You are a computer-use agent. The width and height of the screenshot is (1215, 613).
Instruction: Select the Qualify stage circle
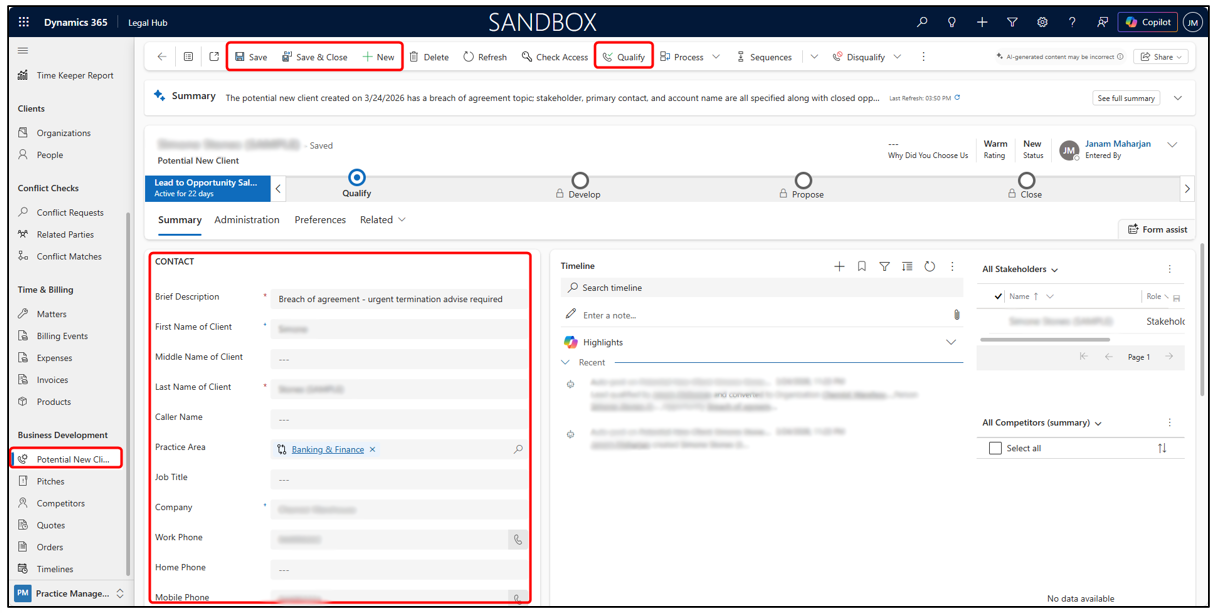pyautogui.click(x=357, y=178)
